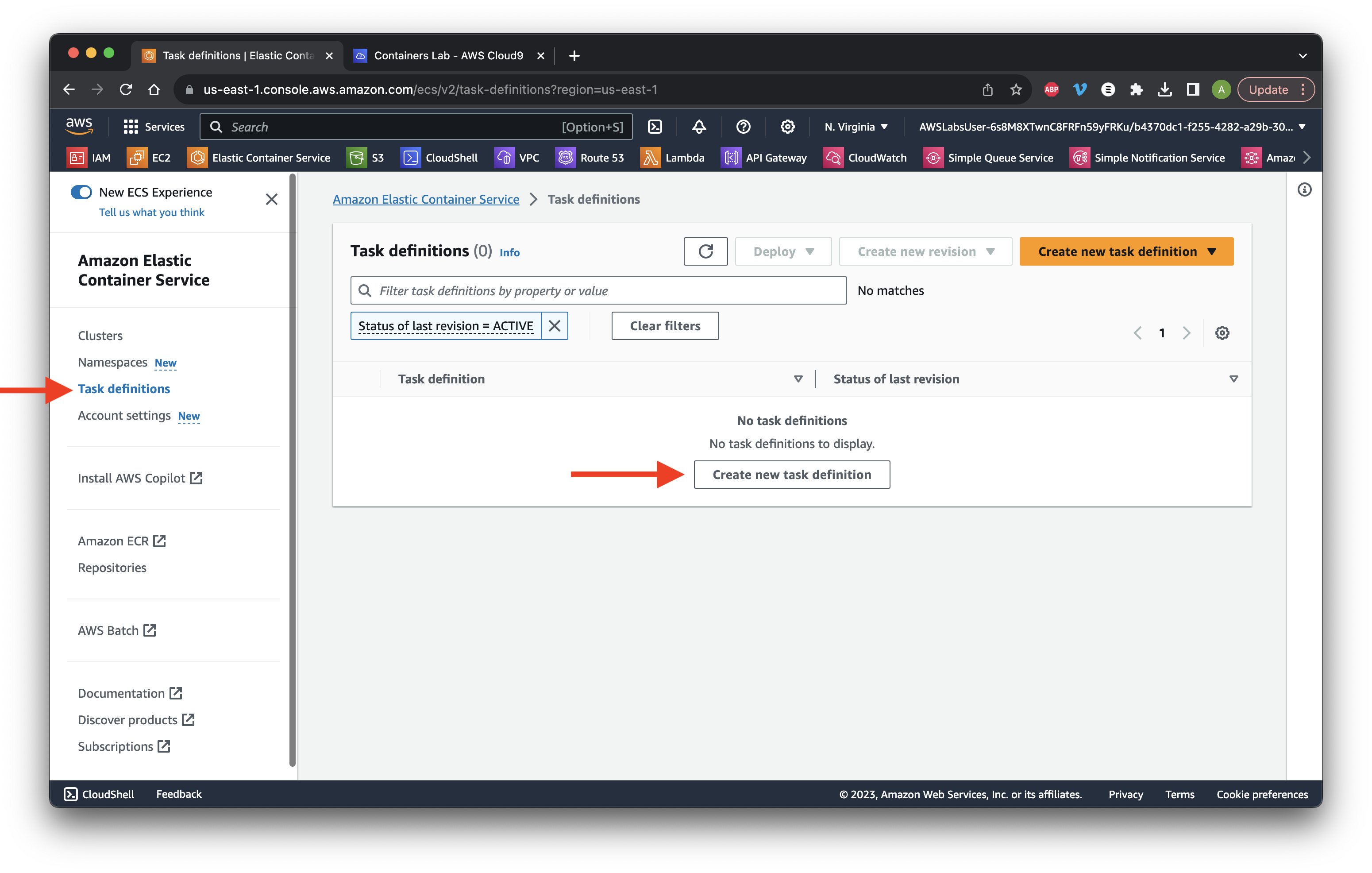Image resolution: width=1372 pixels, height=873 pixels.
Task: Select the Task definitions browser tab
Action: tap(238, 55)
